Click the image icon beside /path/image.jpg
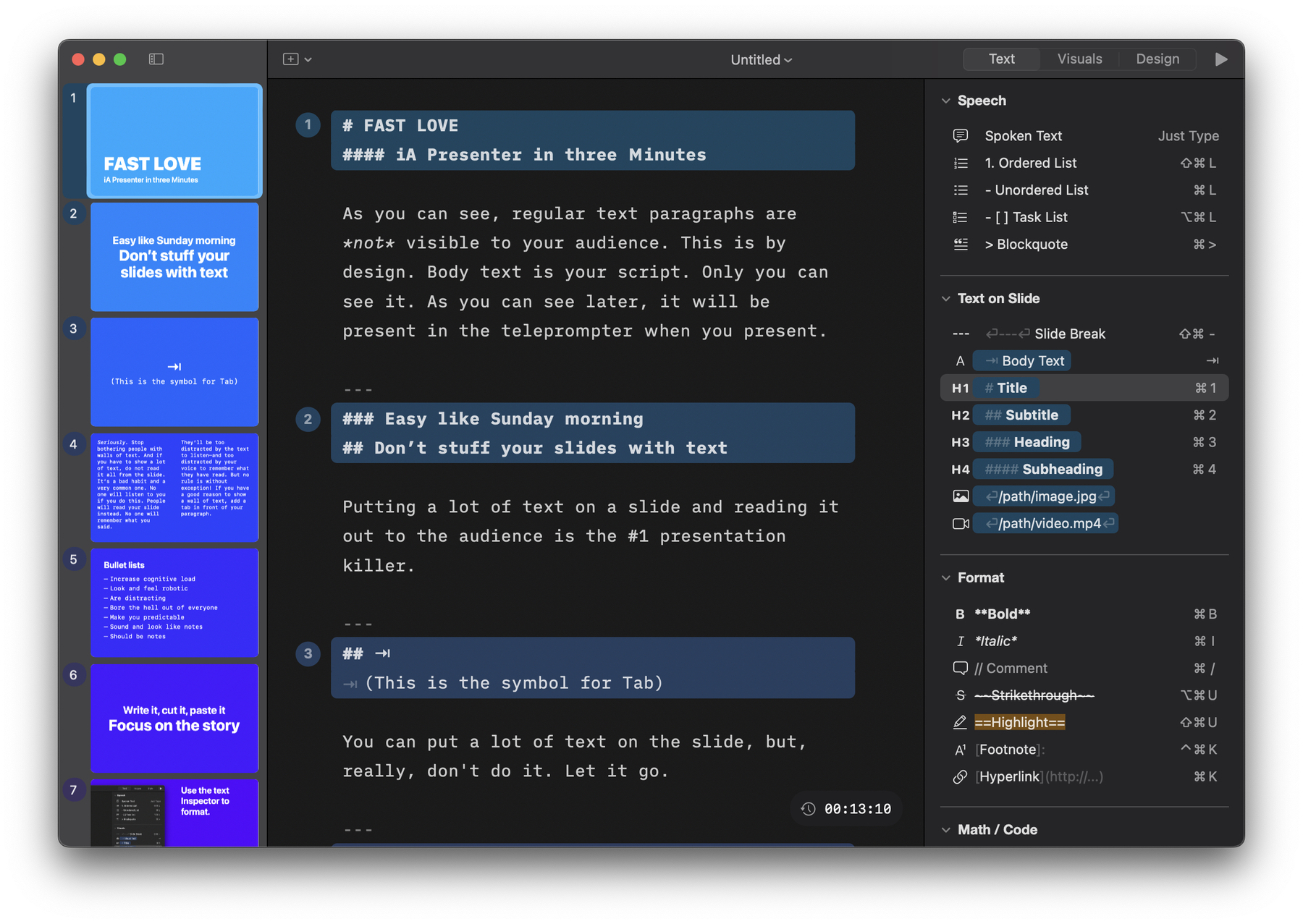This screenshot has width=1303, height=924. 961,496
